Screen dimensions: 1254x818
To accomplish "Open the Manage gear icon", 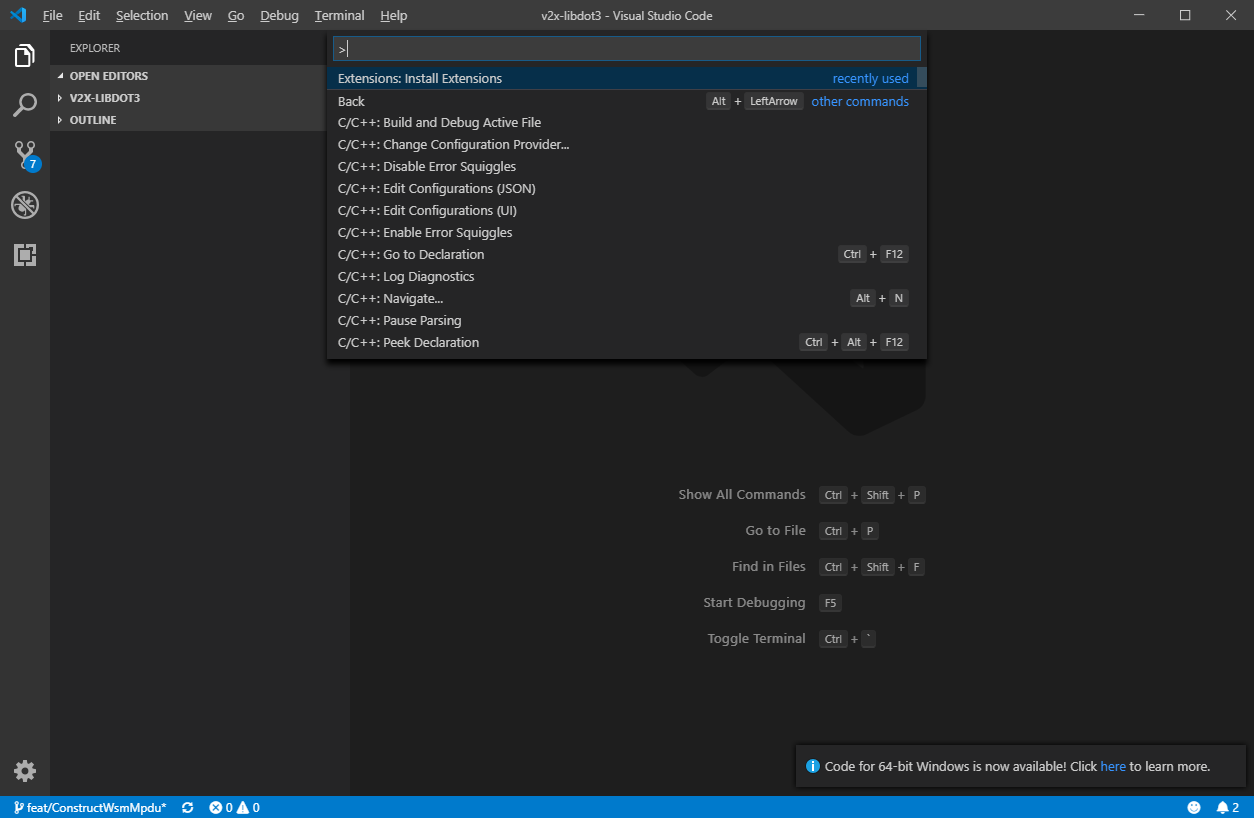I will (x=25, y=771).
